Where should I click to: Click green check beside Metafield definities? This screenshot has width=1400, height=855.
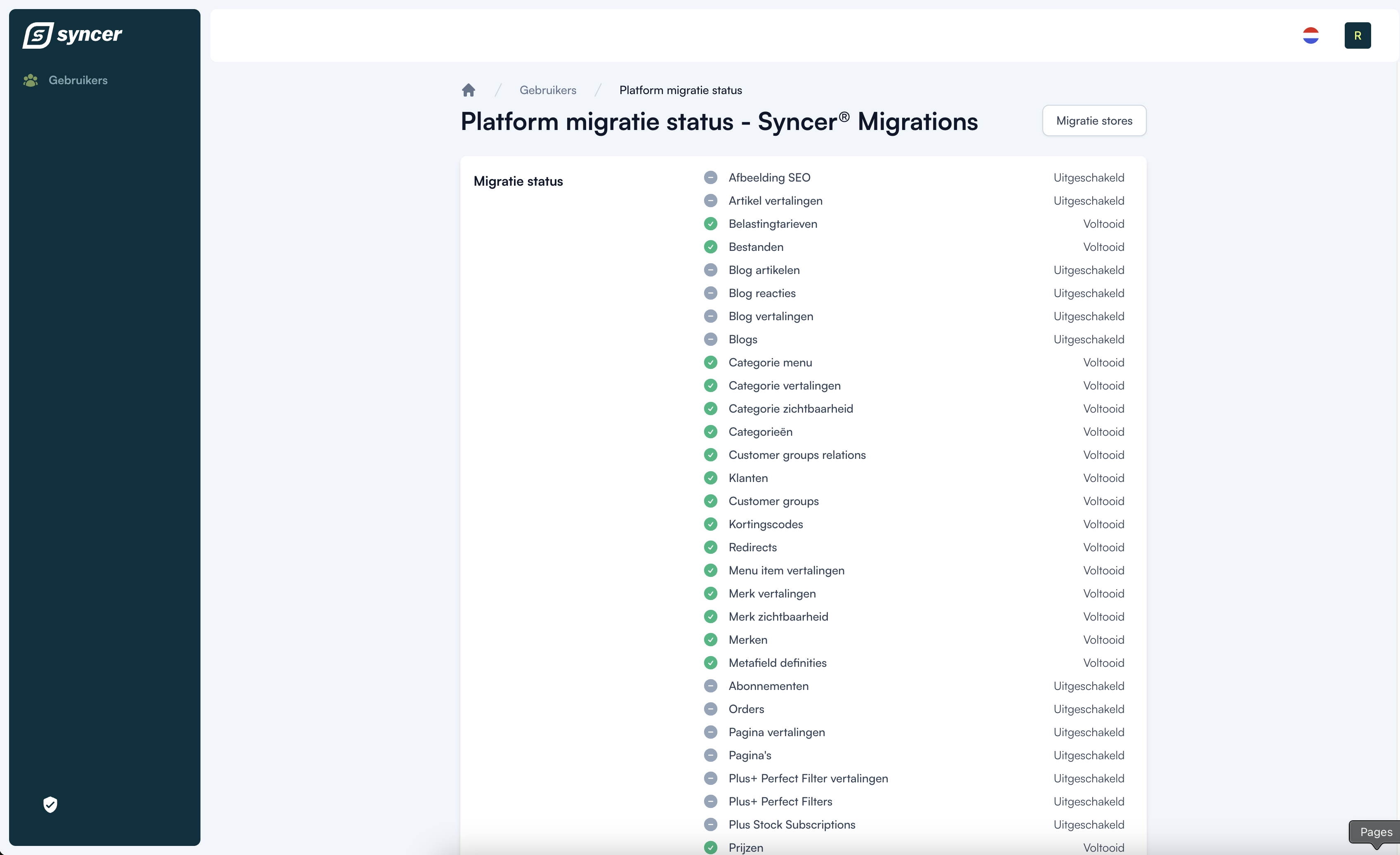pos(710,663)
